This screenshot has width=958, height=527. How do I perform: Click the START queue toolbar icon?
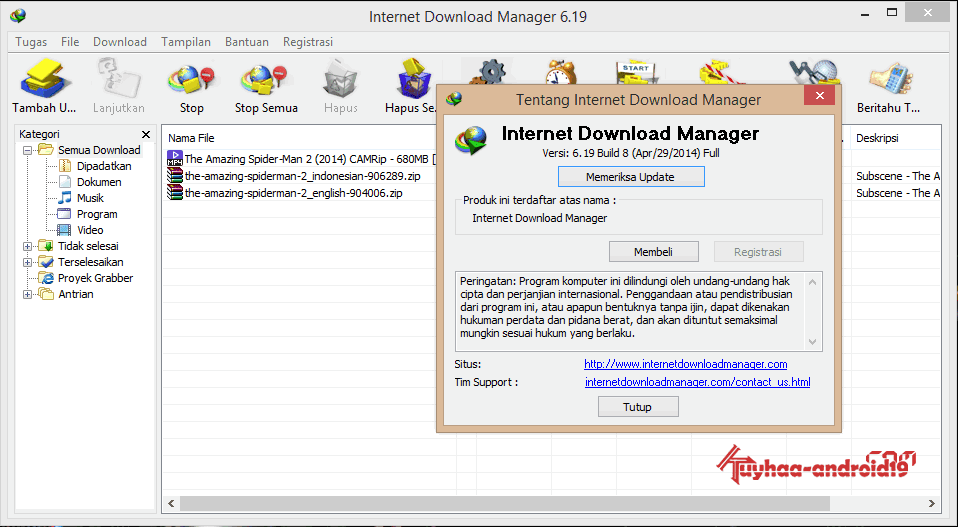click(x=635, y=72)
